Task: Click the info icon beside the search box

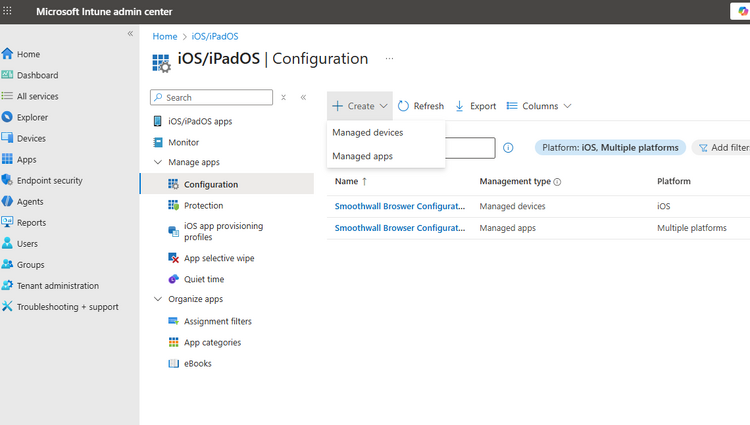Action: pyautogui.click(x=508, y=148)
